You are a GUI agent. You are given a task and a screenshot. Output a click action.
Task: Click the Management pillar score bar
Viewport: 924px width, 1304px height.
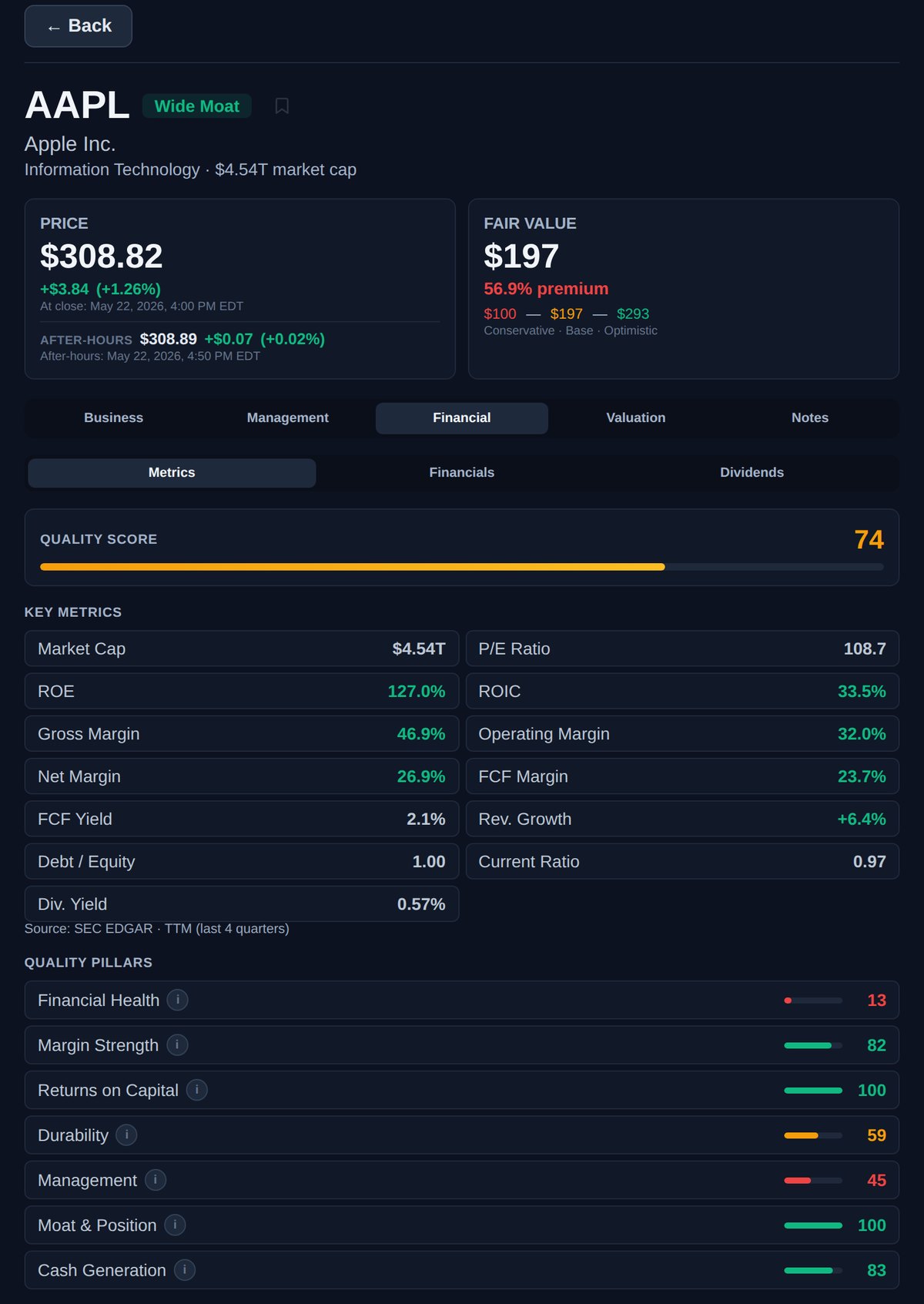[813, 1181]
